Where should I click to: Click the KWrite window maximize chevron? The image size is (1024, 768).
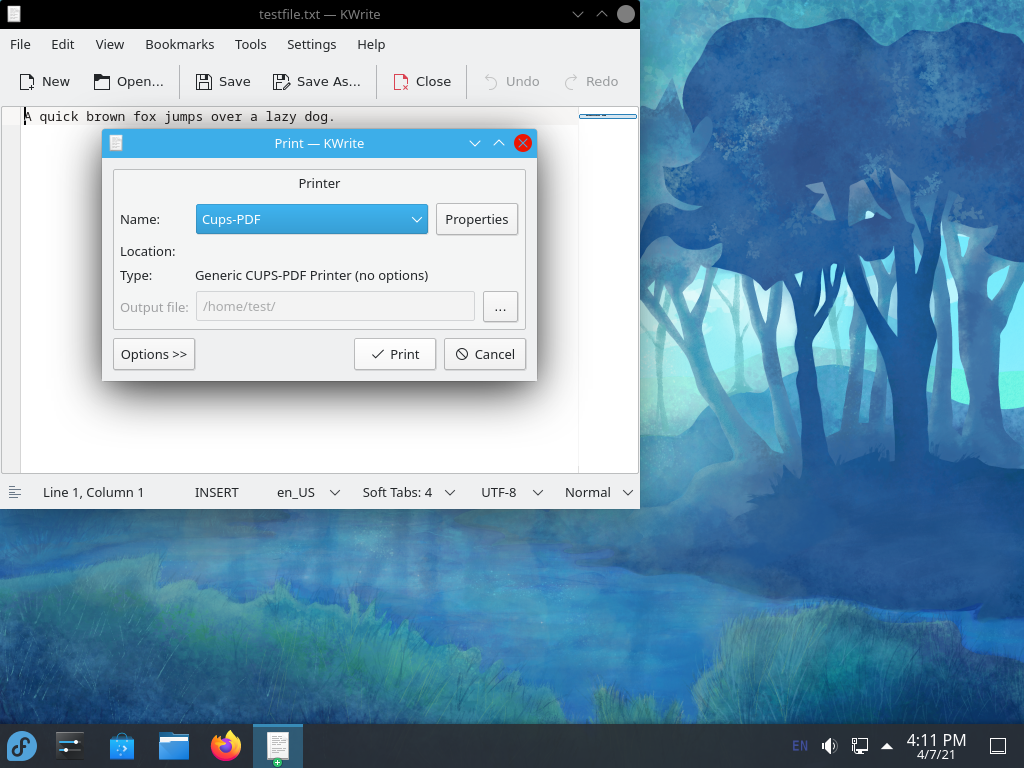602,14
